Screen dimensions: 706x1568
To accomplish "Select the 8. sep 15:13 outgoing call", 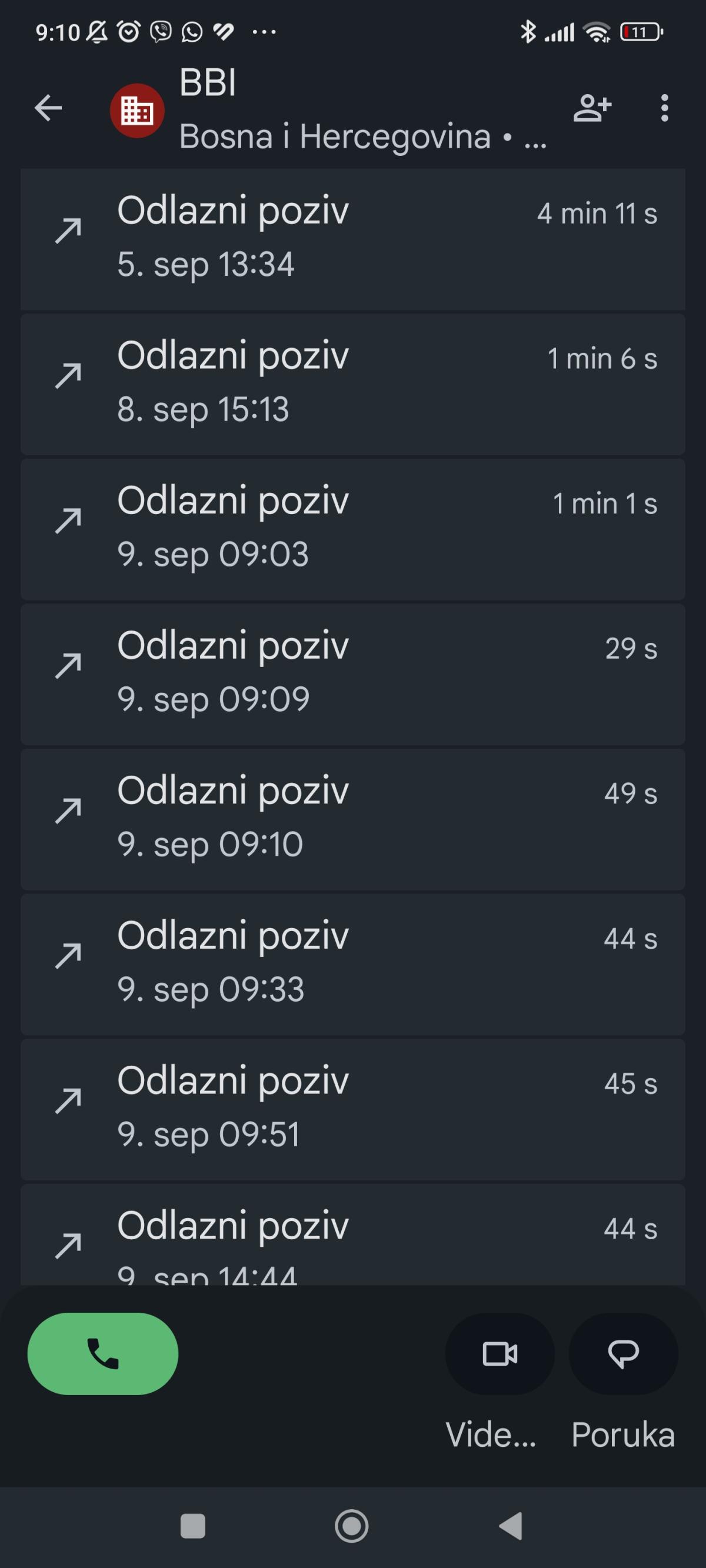I will [x=352, y=383].
